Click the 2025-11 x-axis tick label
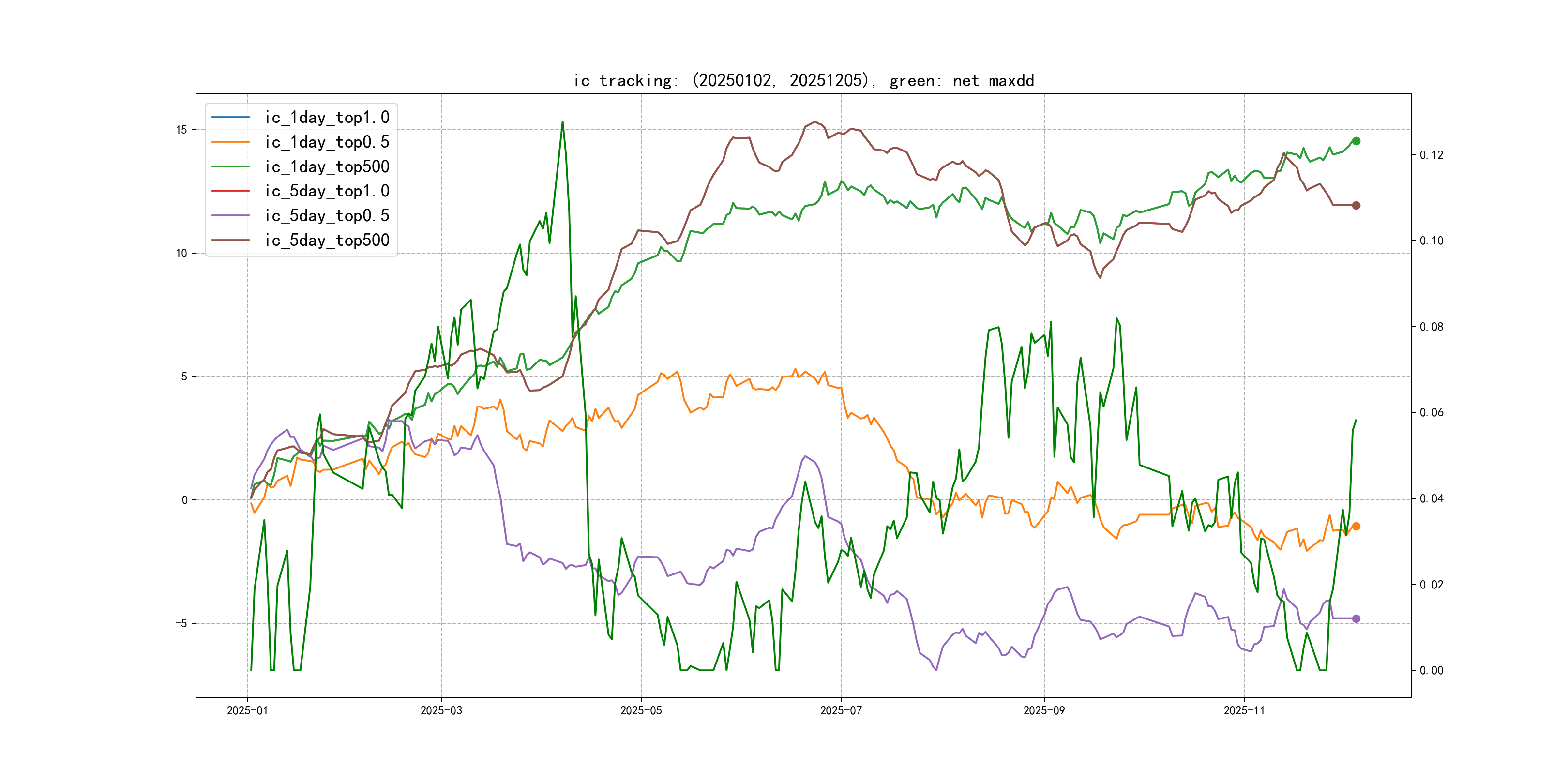Screen dimensions: 1568x784 click(x=1244, y=710)
